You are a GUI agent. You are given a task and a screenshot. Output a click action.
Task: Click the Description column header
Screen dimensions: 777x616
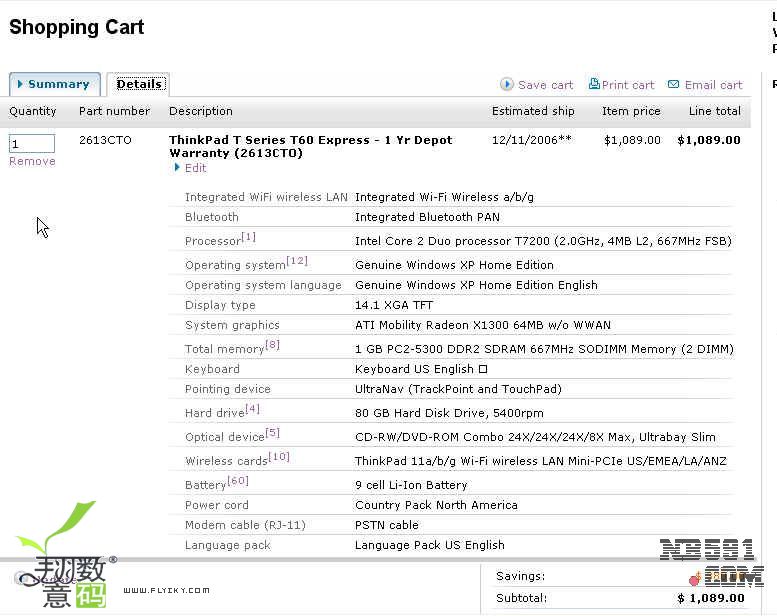tap(201, 111)
